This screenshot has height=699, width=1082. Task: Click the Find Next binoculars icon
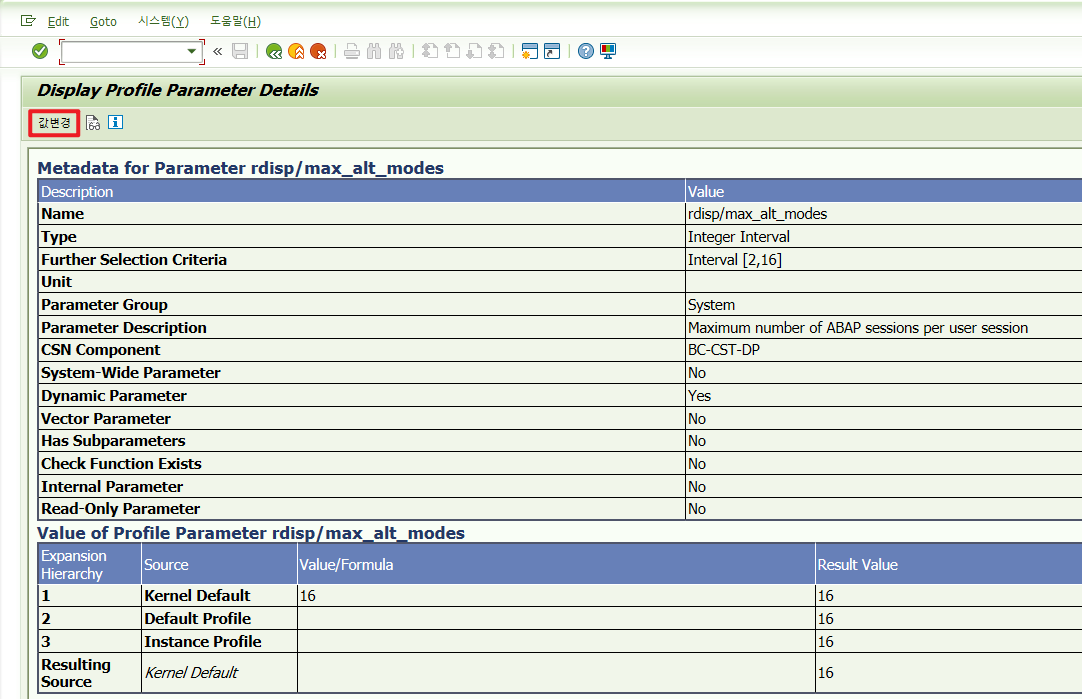click(396, 51)
